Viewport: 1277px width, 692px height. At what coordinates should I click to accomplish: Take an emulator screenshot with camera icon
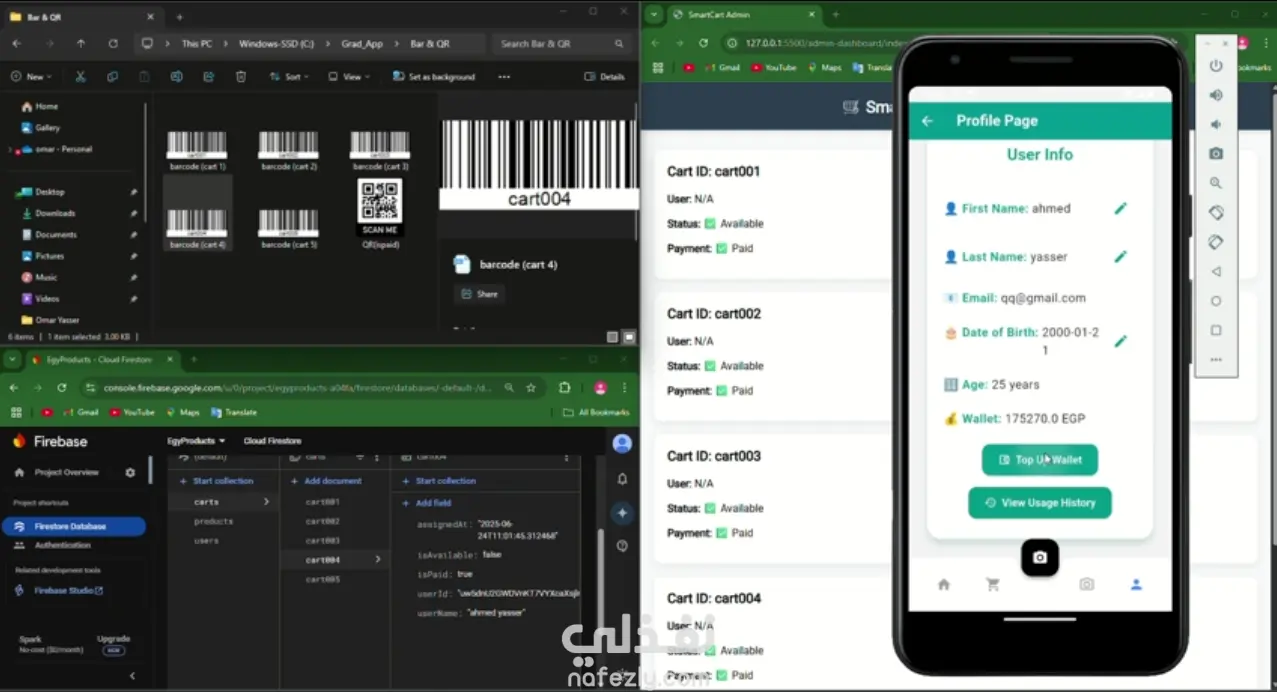pyautogui.click(x=1216, y=154)
